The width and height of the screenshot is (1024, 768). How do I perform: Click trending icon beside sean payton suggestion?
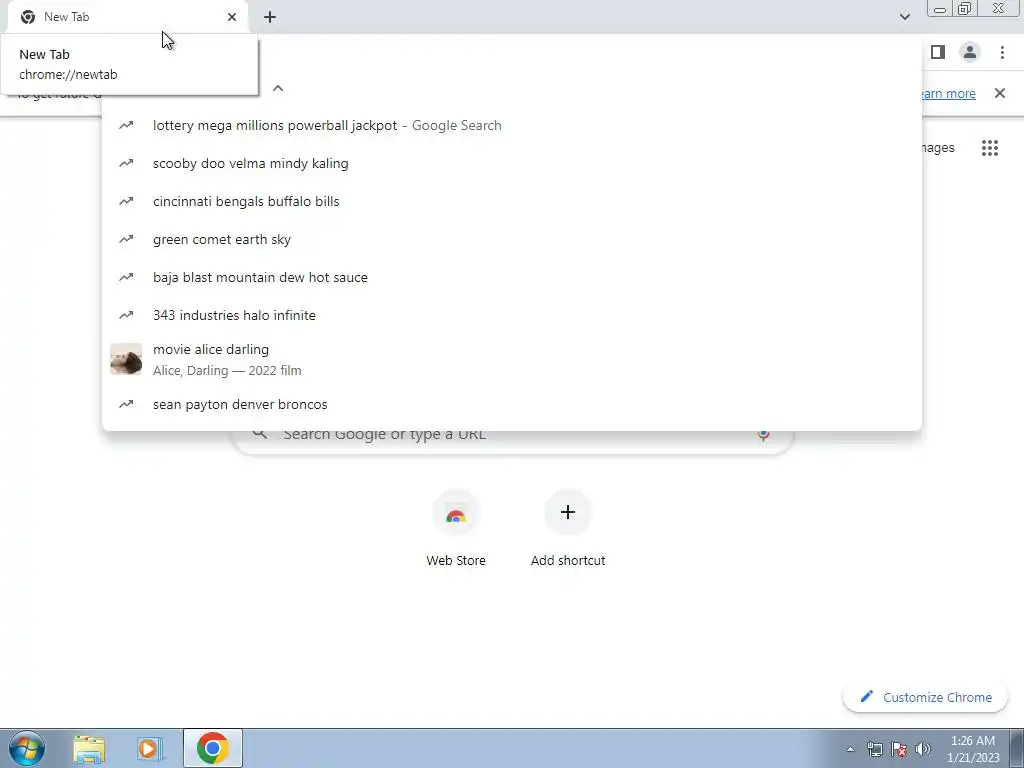coord(126,404)
